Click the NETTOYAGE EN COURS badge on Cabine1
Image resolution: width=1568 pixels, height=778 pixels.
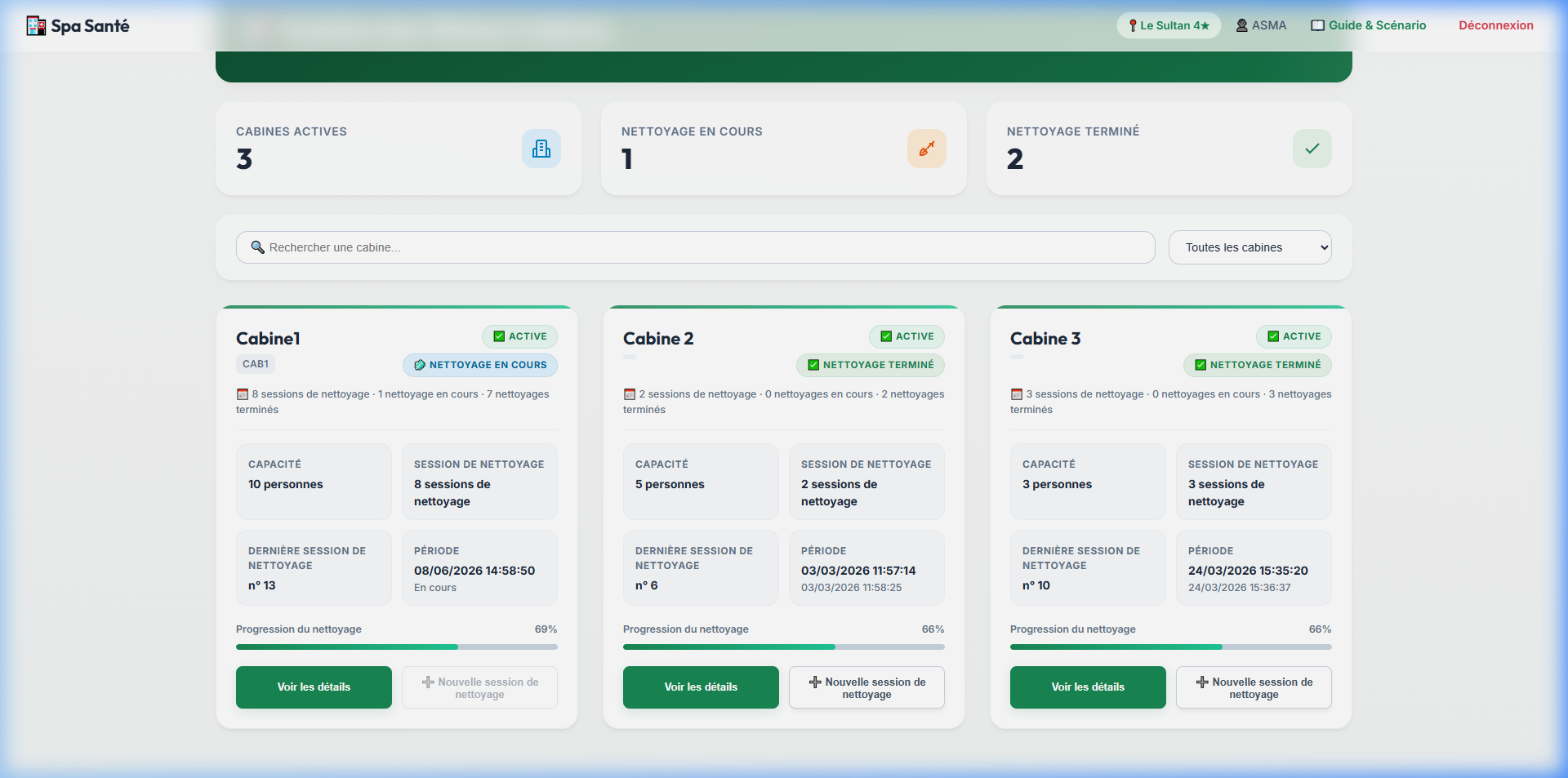coord(480,365)
